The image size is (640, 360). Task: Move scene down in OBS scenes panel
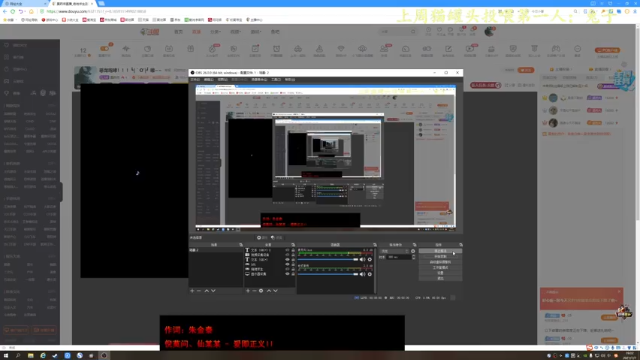[213, 291]
